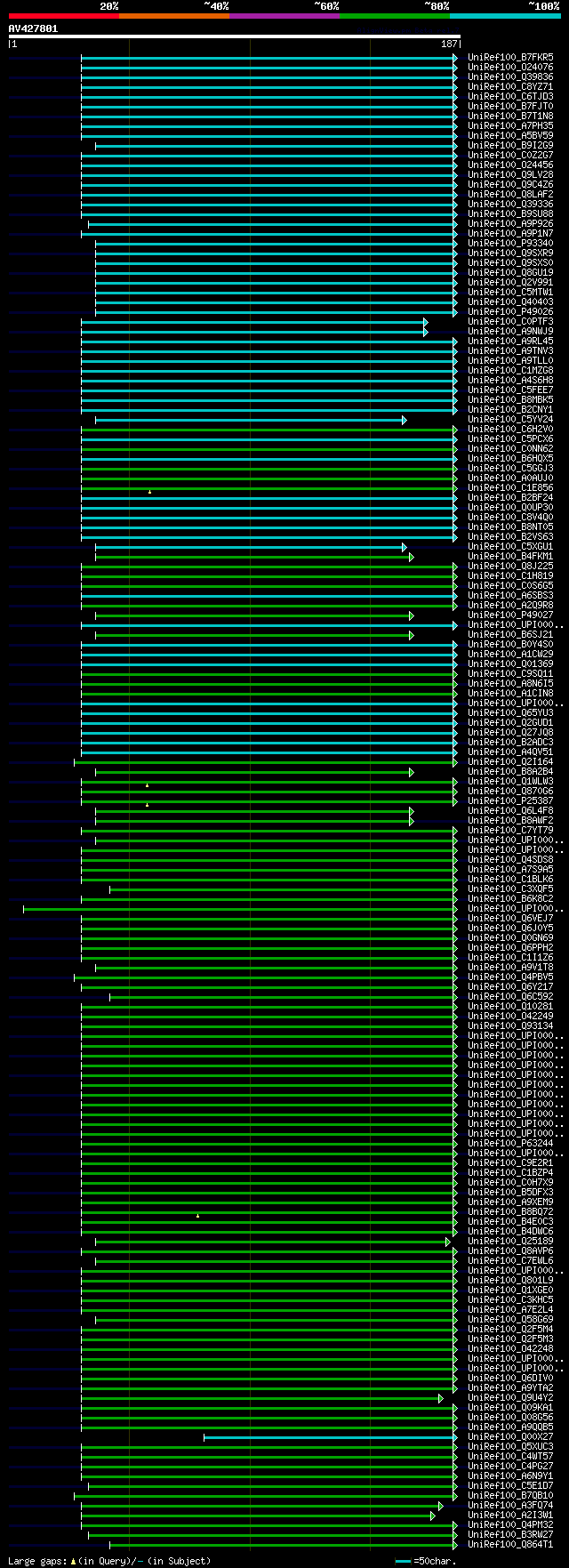Select hit label UniRef100_B4FKM1
Viewport: 569px width, 1568px height.
tap(510, 557)
